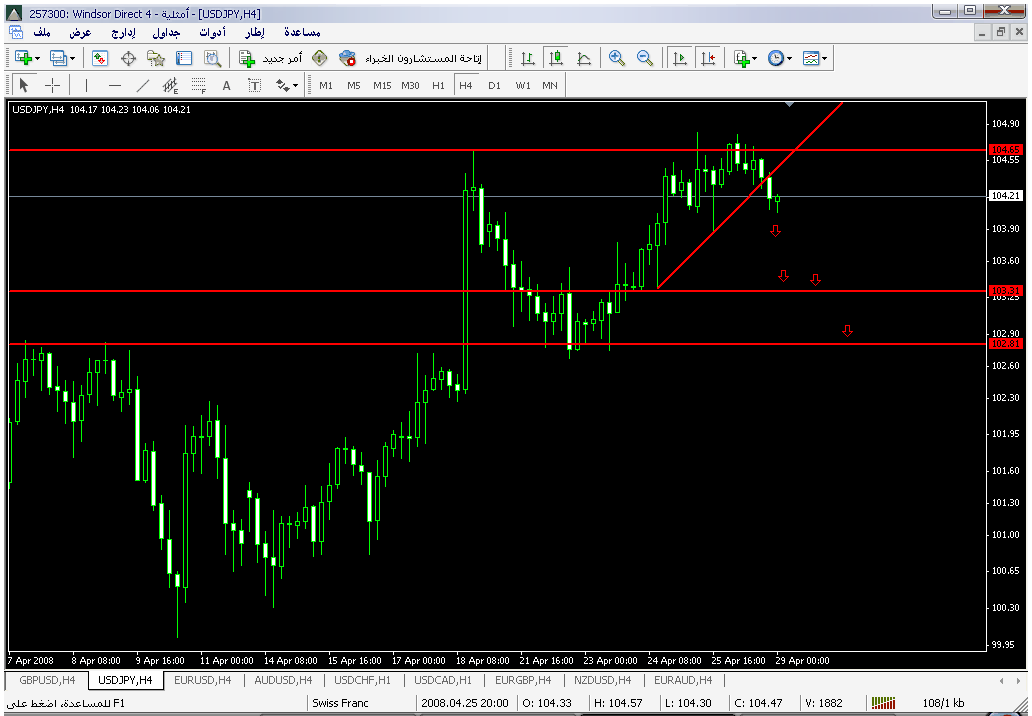
Task: Set timeframe to M5
Action: [x=354, y=86]
